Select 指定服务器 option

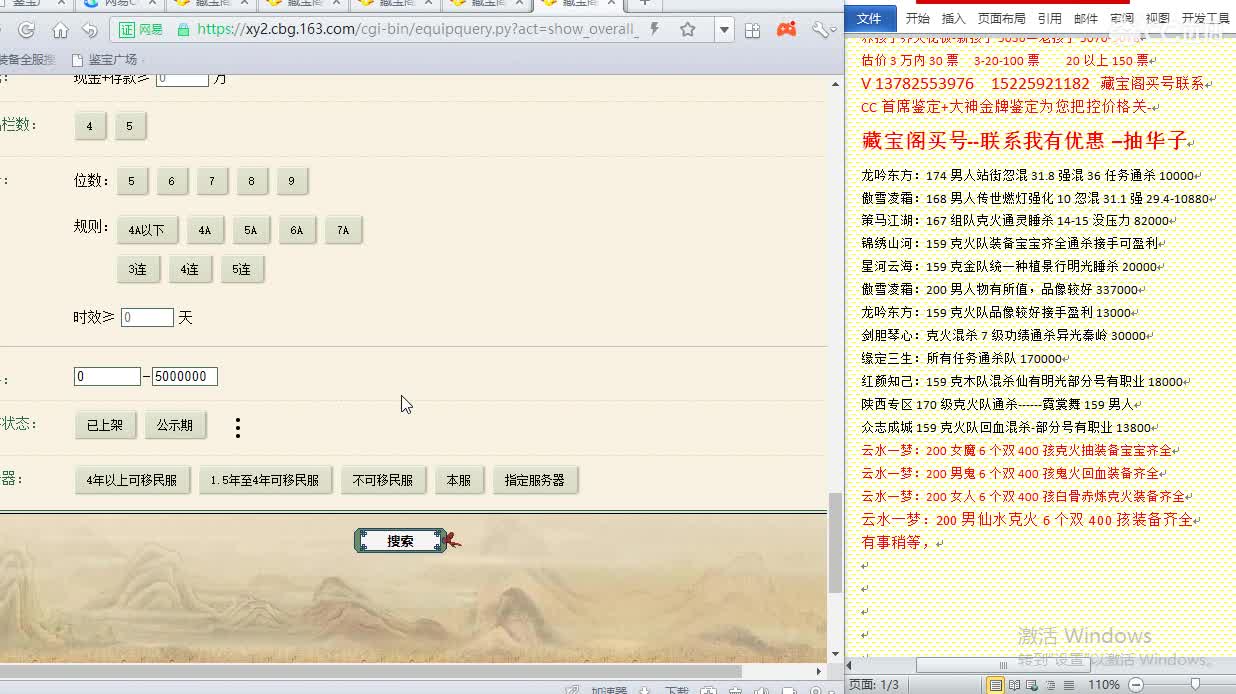pyautogui.click(x=535, y=480)
